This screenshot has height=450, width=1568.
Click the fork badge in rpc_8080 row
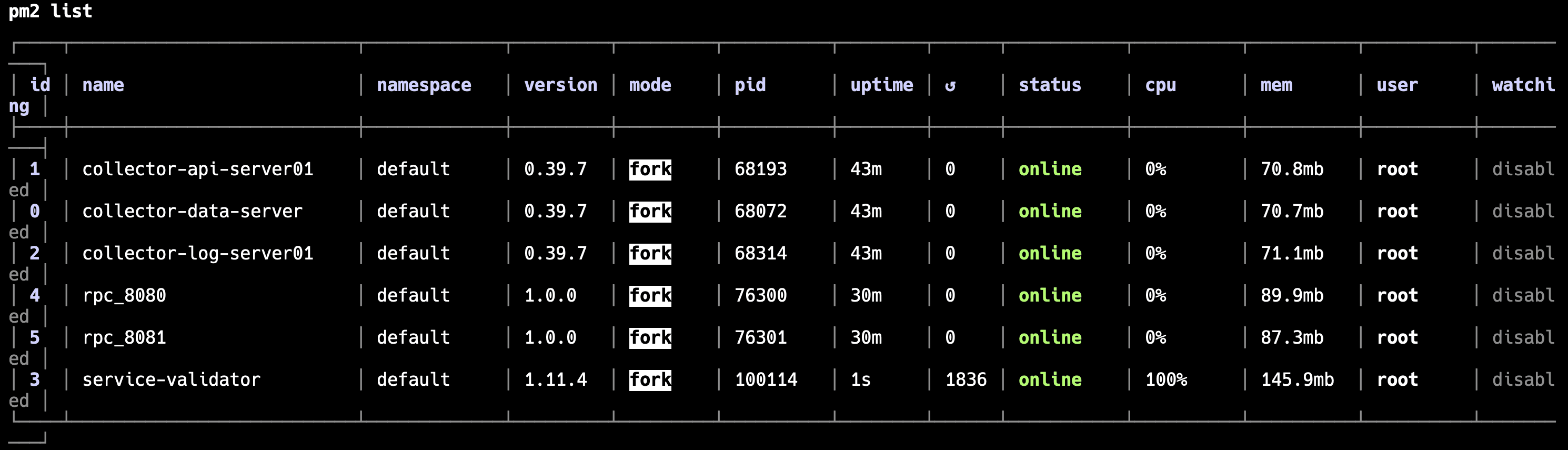pos(650,296)
